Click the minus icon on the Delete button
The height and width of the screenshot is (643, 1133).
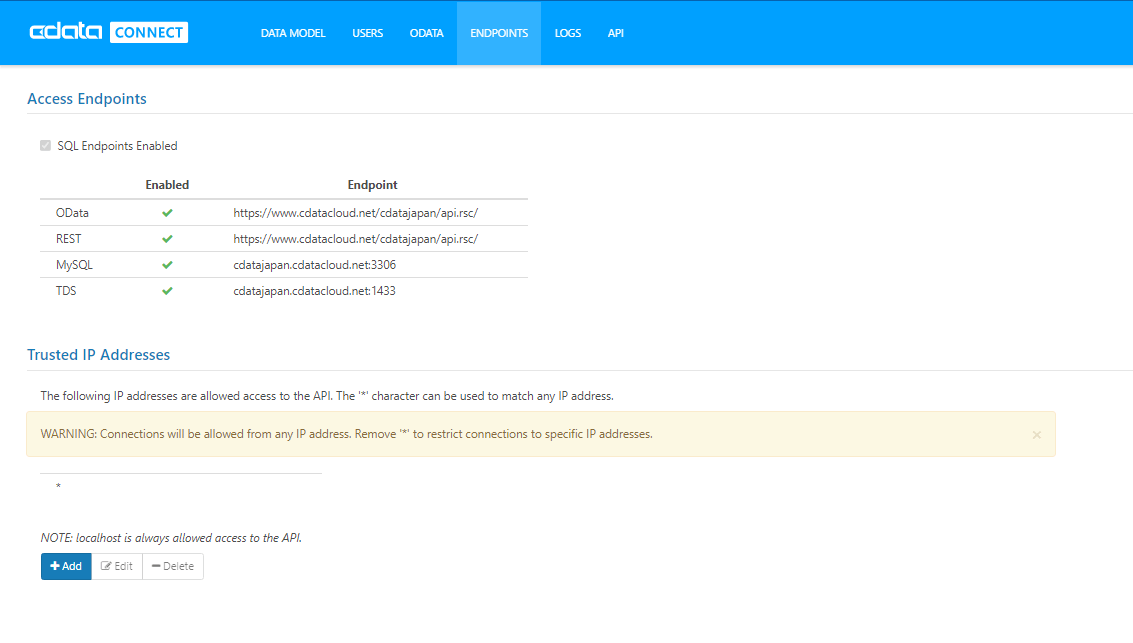click(157, 566)
